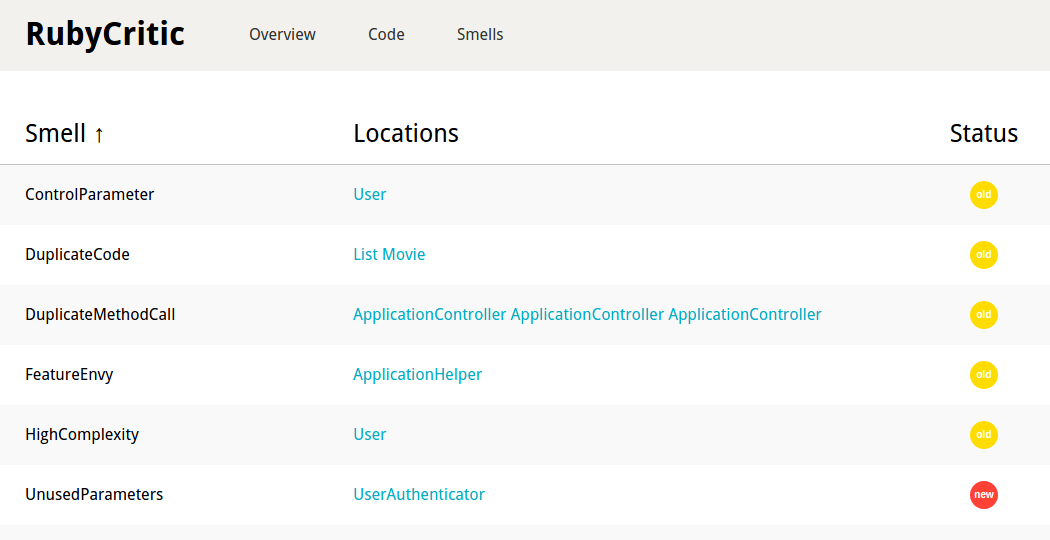This screenshot has width=1050, height=540.
Task: Open the Overview page
Action: coord(282,35)
